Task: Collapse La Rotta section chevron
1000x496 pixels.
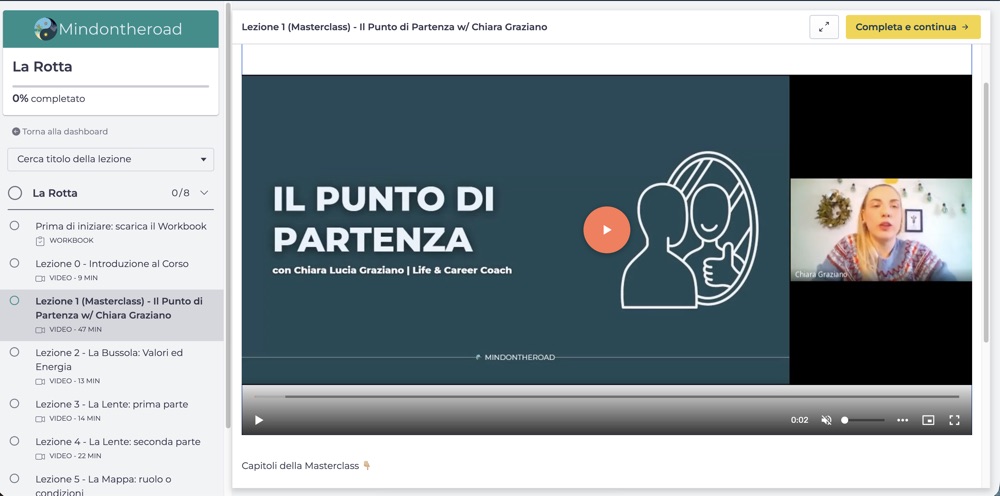Action: pos(204,193)
